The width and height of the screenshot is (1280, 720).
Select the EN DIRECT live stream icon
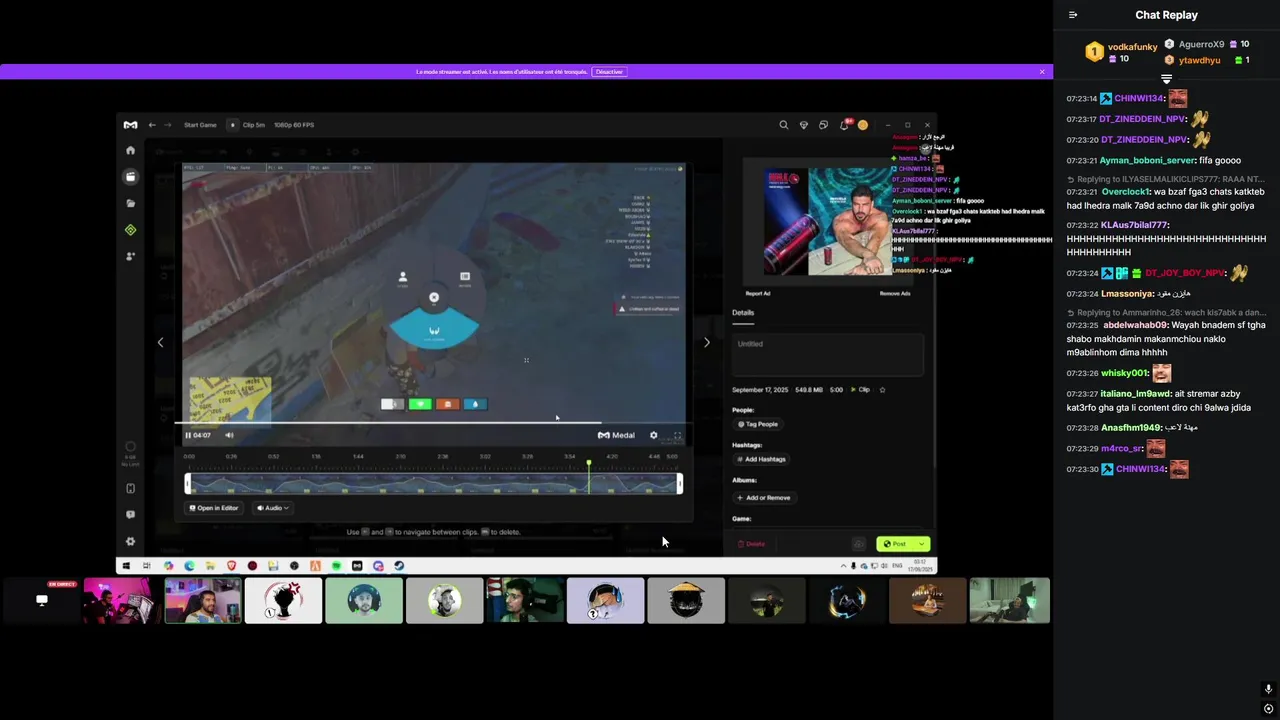coord(42,600)
